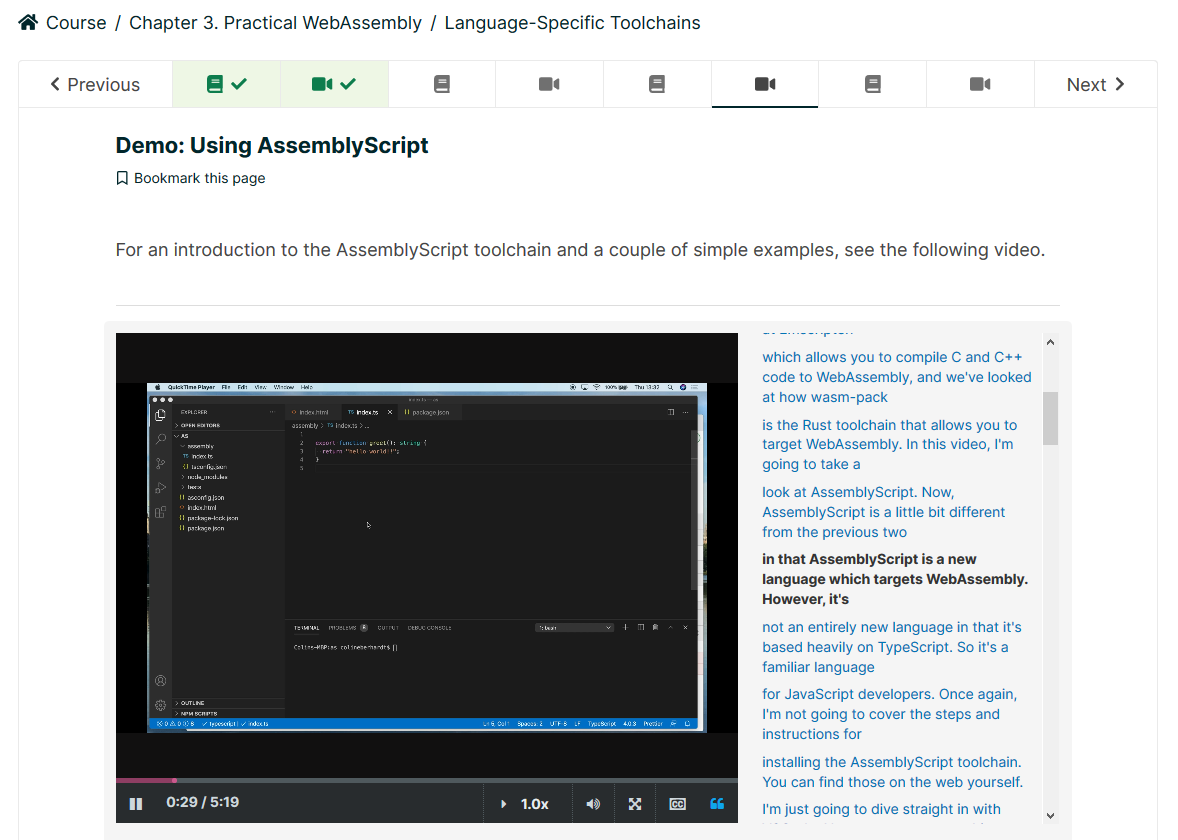1178x840 pixels.
Task: Open the eighth unit tab, a video
Action: (x=980, y=84)
